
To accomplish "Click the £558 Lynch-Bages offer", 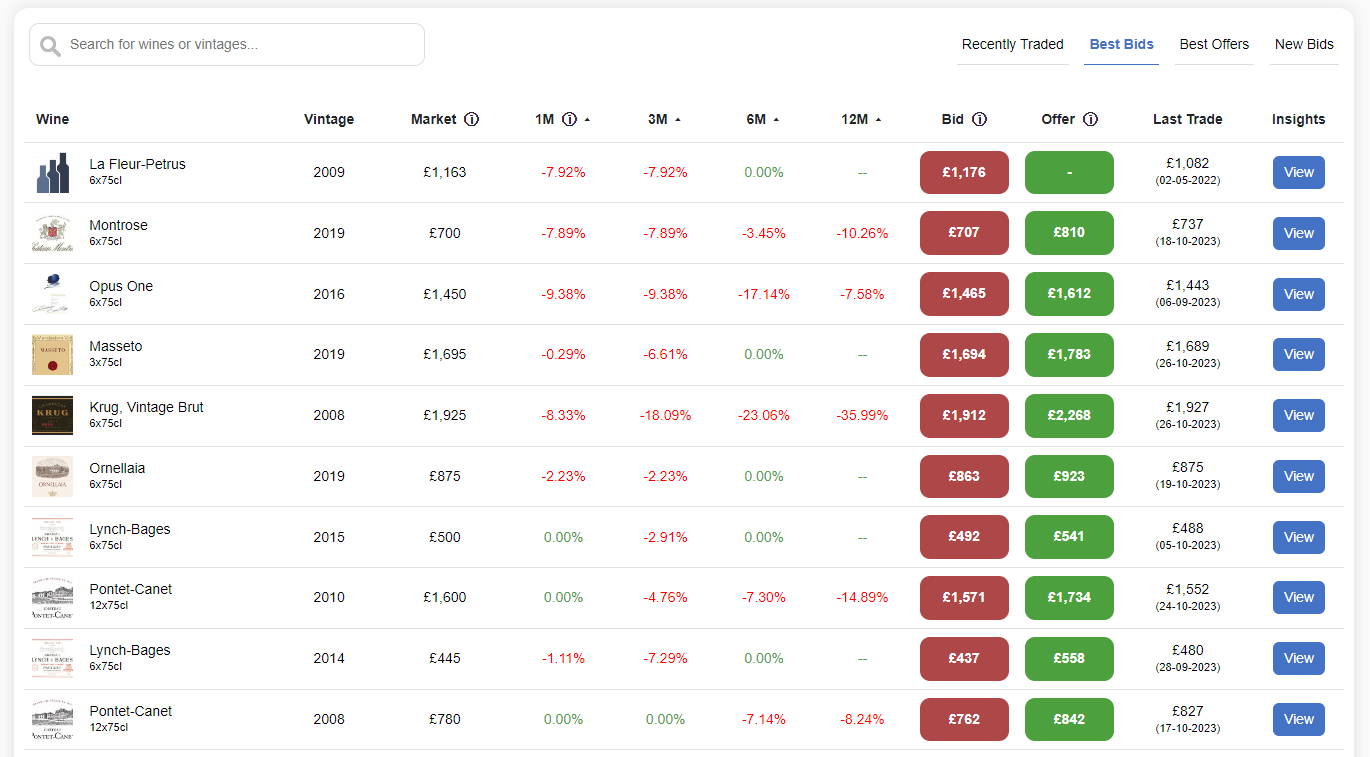I will [x=1069, y=658].
